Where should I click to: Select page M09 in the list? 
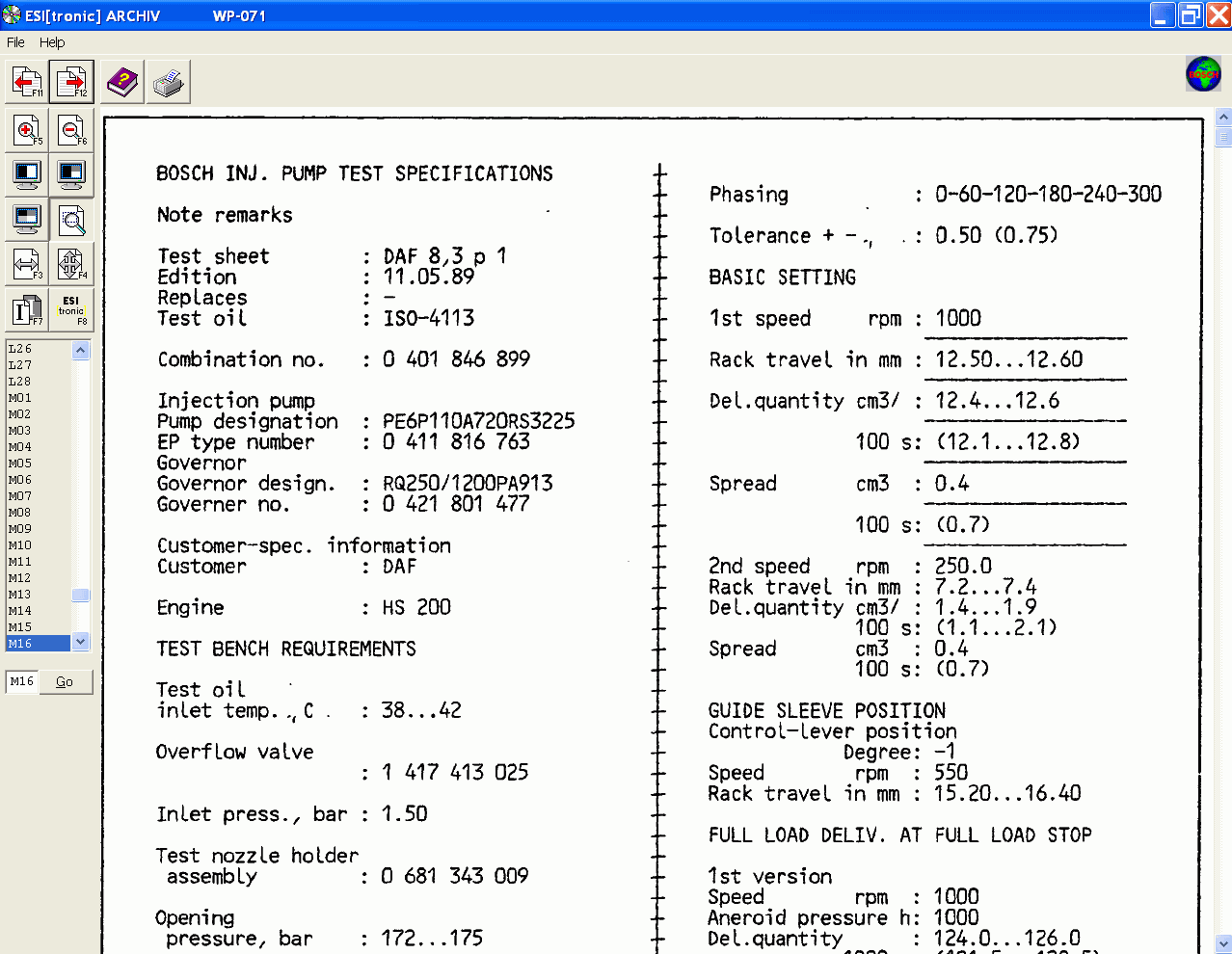click(39, 529)
